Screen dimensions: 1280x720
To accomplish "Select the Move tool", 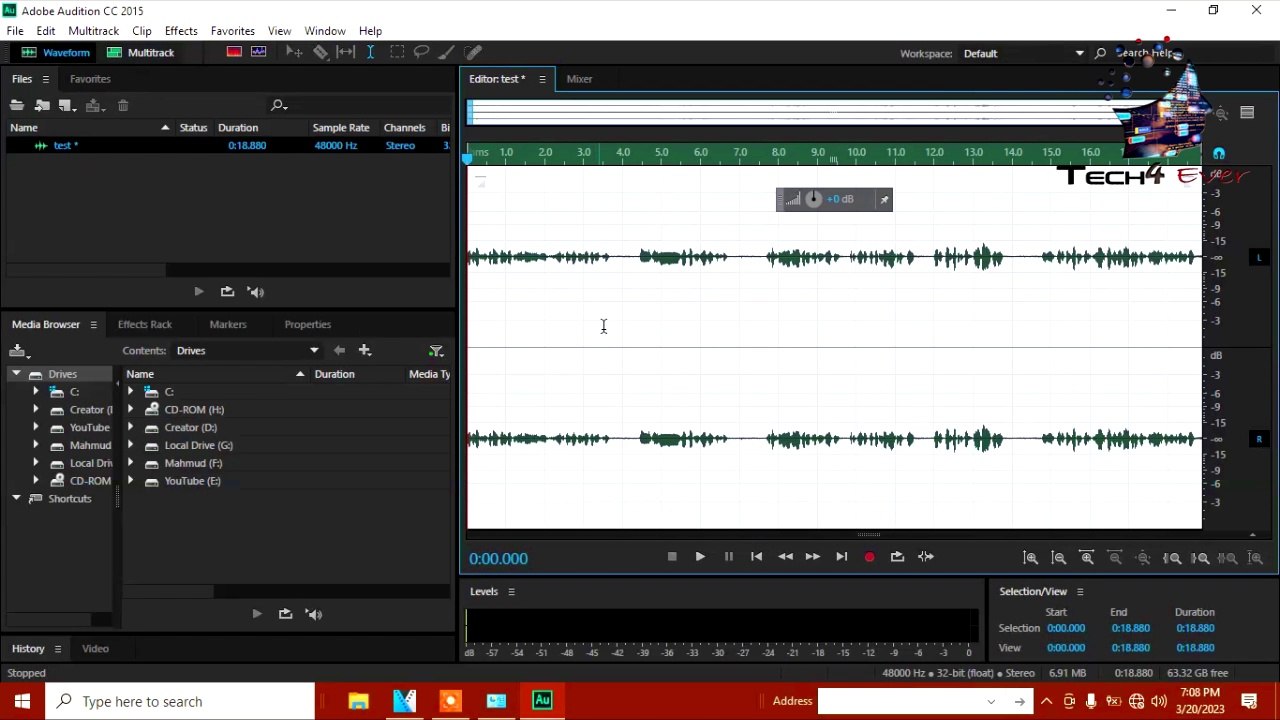I will tap(294, 52).
